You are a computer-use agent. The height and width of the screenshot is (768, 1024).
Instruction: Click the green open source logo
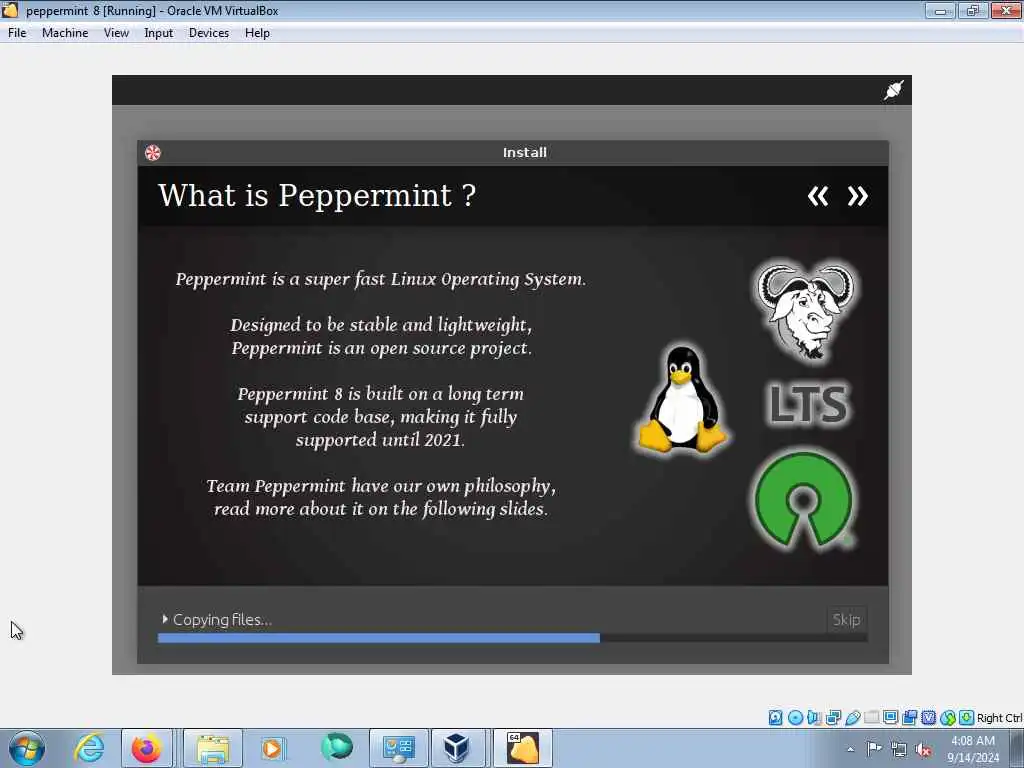(804, 500)
